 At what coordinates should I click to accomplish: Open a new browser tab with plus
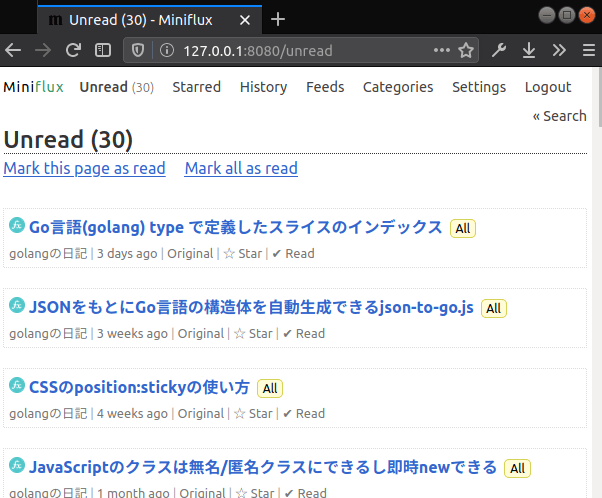pyautogui.click(x=278, y=19)
